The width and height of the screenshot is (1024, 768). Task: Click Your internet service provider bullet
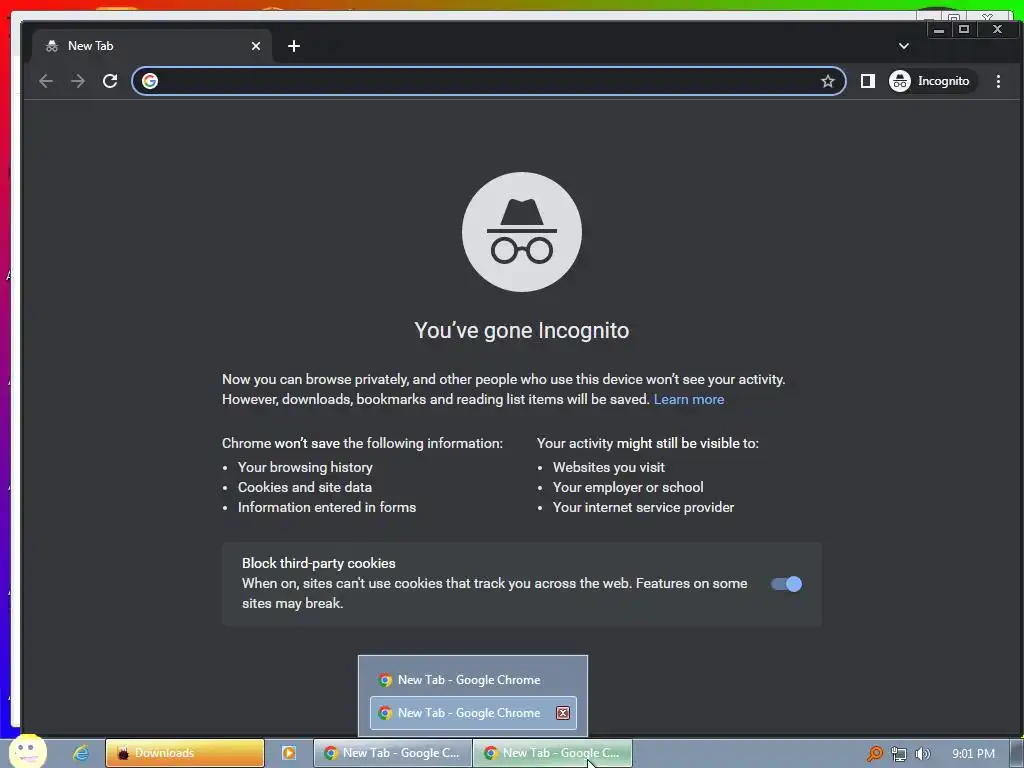[643, 507]
